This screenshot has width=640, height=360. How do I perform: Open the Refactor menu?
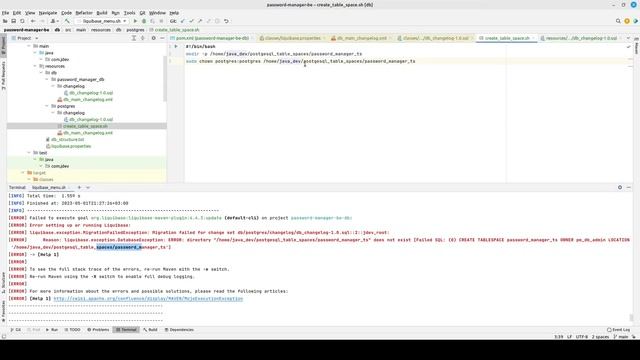click(x=84, y=13)
